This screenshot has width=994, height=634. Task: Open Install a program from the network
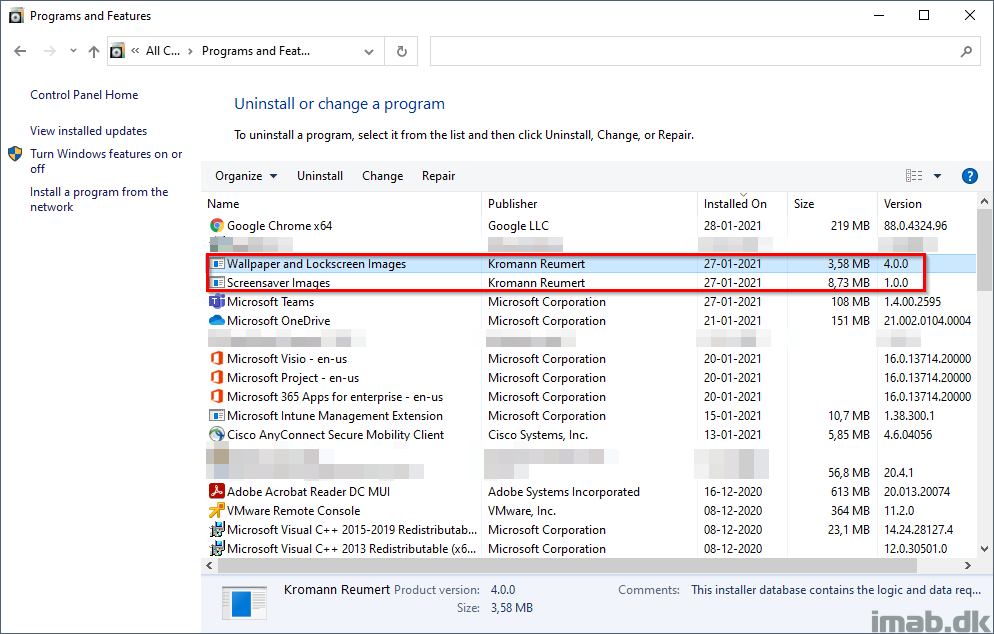(99, 199)
